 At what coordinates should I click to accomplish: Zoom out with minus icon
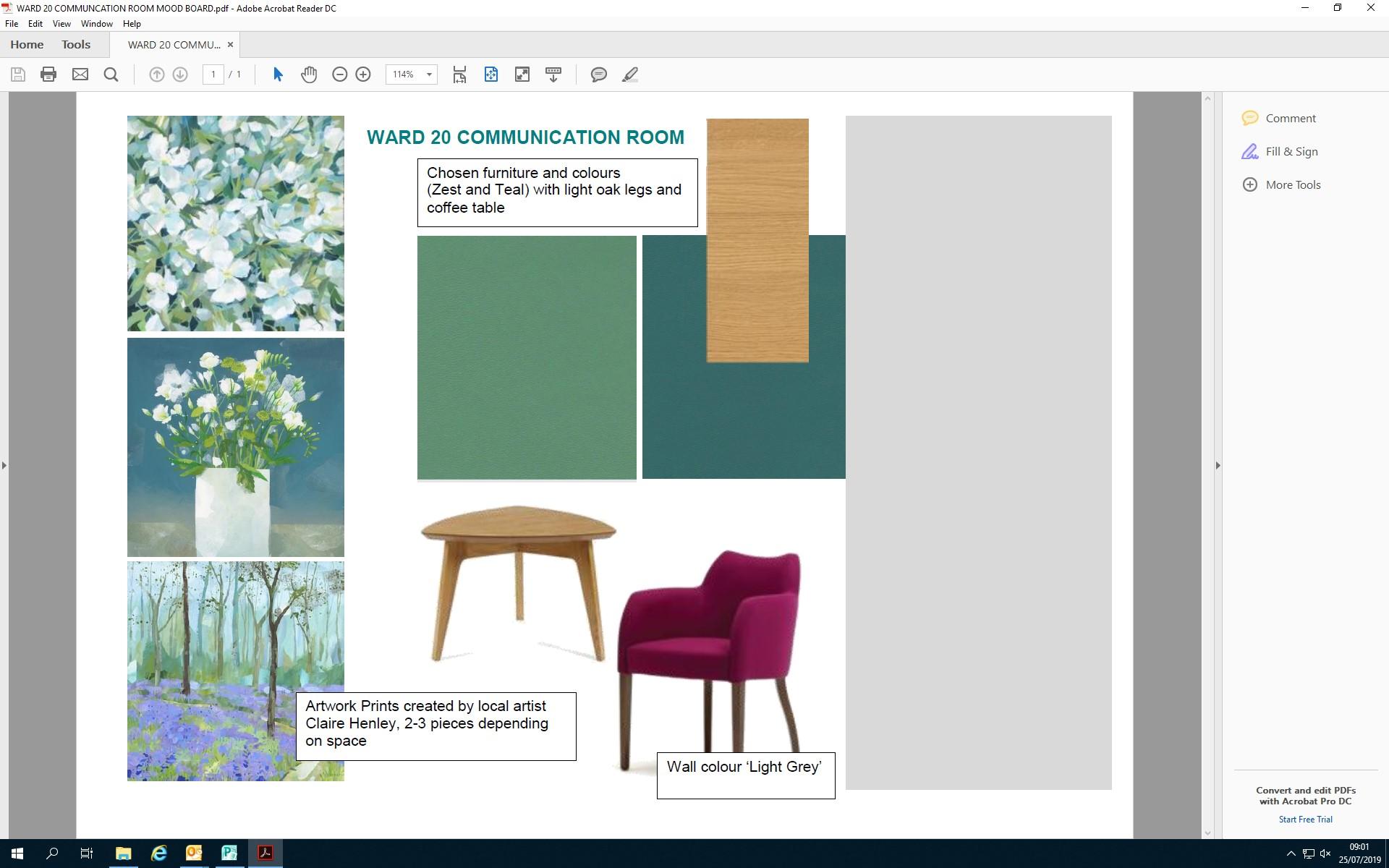tap(339, 75)
